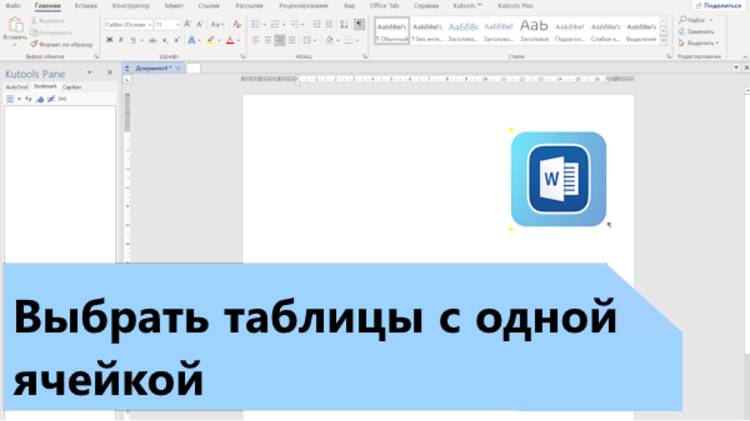Image resolution: width=750 pixels, height=421 pixels.
Task: Open the Файл menu tab
Action: coord(13,6)
